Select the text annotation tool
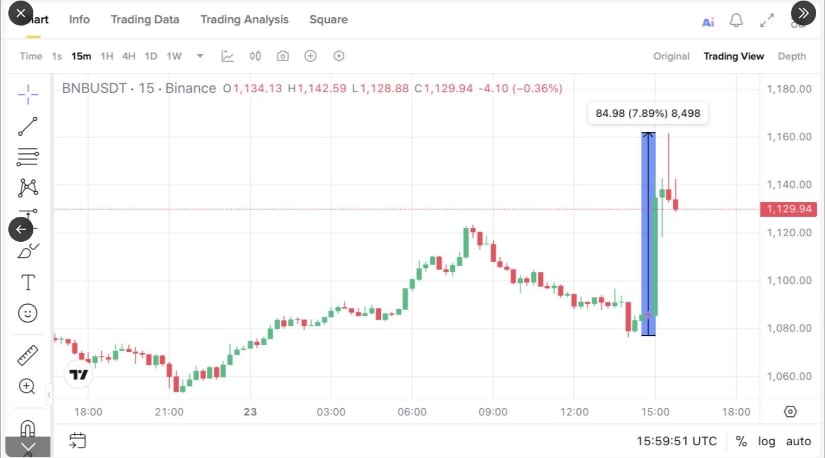825x458 pixels. 28,282
